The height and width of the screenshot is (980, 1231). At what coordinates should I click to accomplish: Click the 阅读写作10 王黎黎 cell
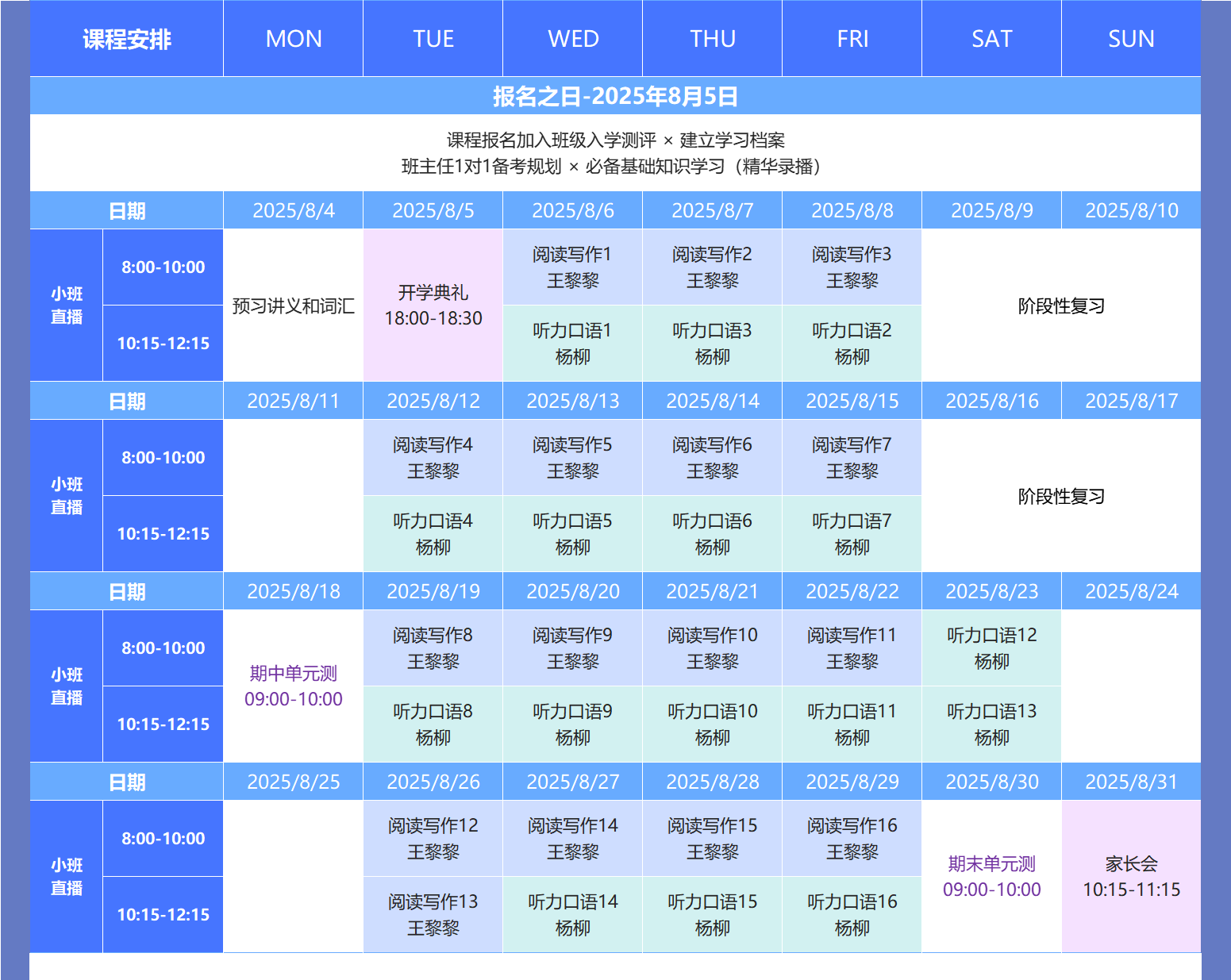coord(713,648)
